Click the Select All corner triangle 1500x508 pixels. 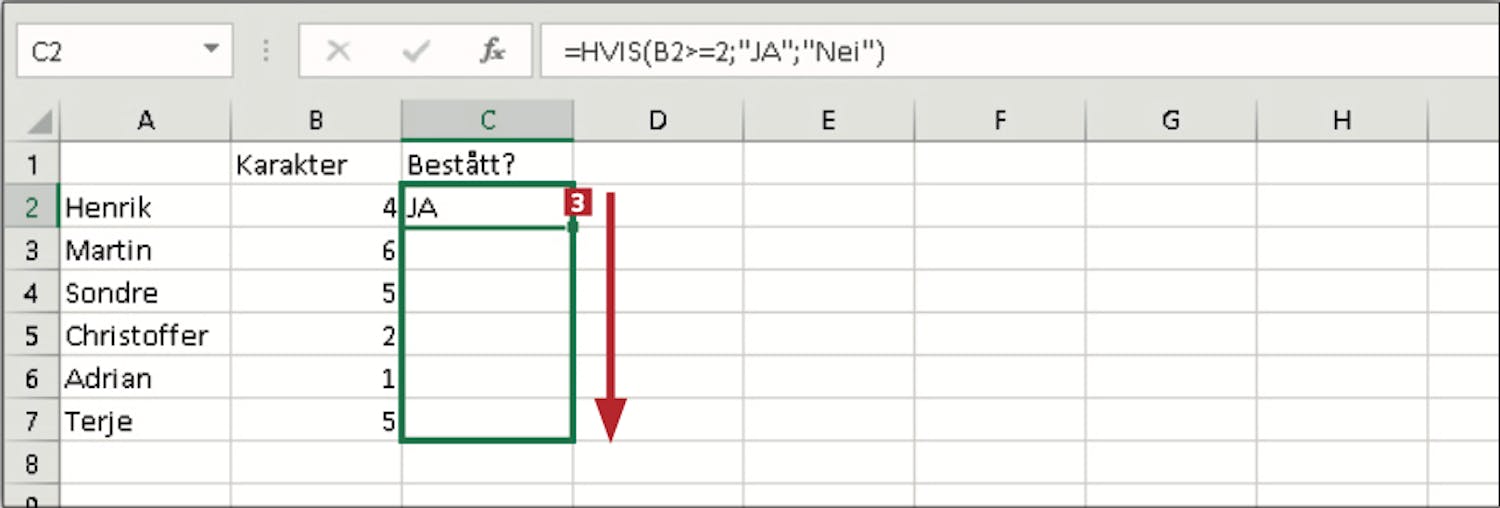40,123
